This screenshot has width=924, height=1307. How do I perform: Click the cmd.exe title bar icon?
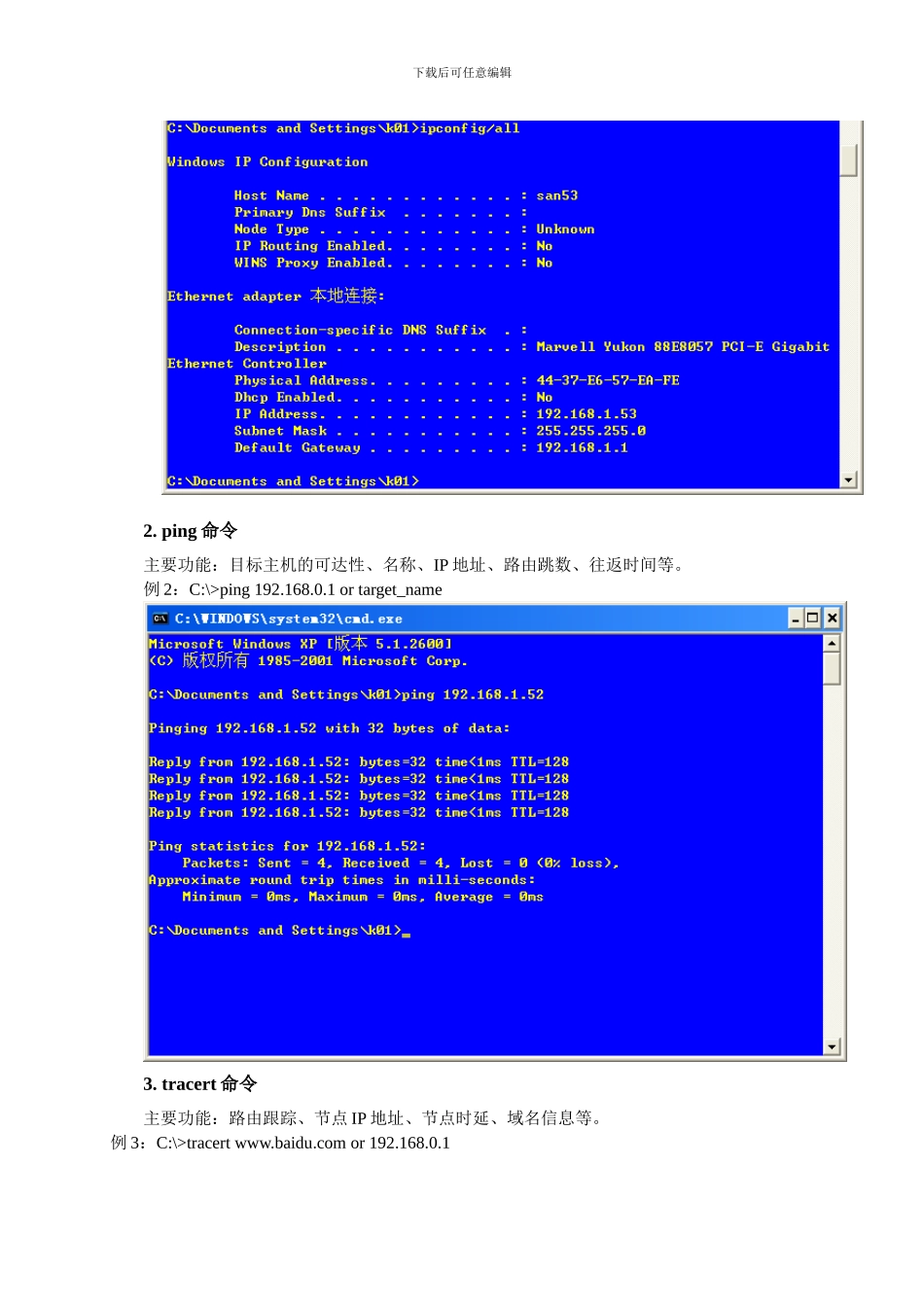pos(160,618)
